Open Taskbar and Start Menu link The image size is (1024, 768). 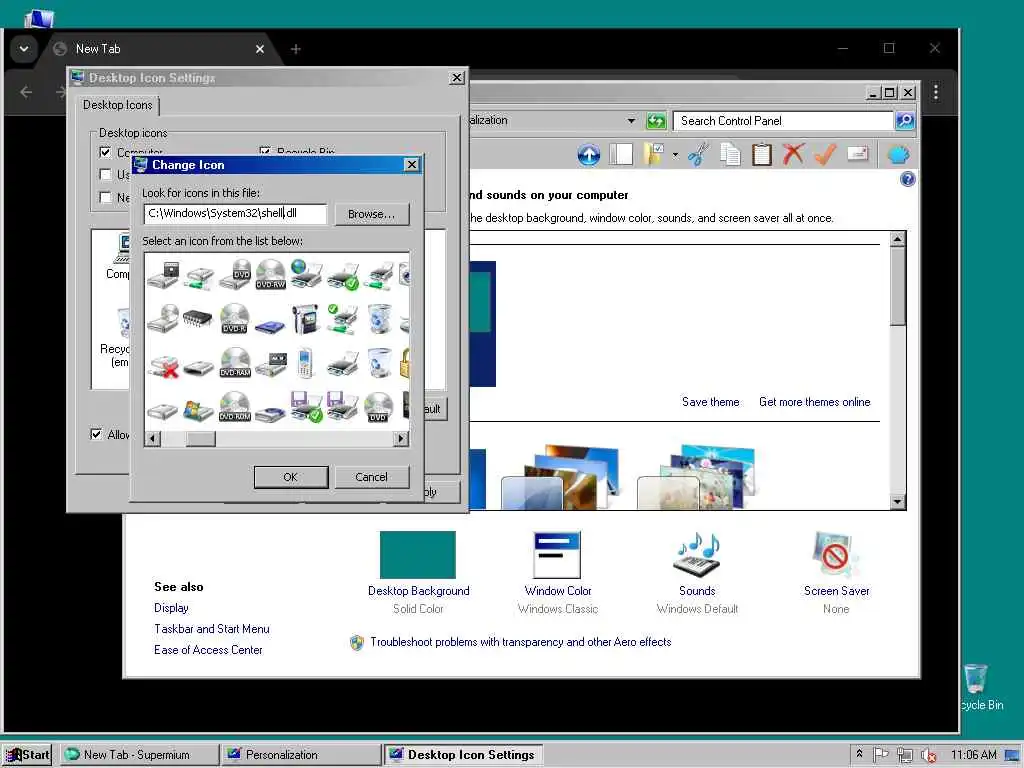pos(212,629)
